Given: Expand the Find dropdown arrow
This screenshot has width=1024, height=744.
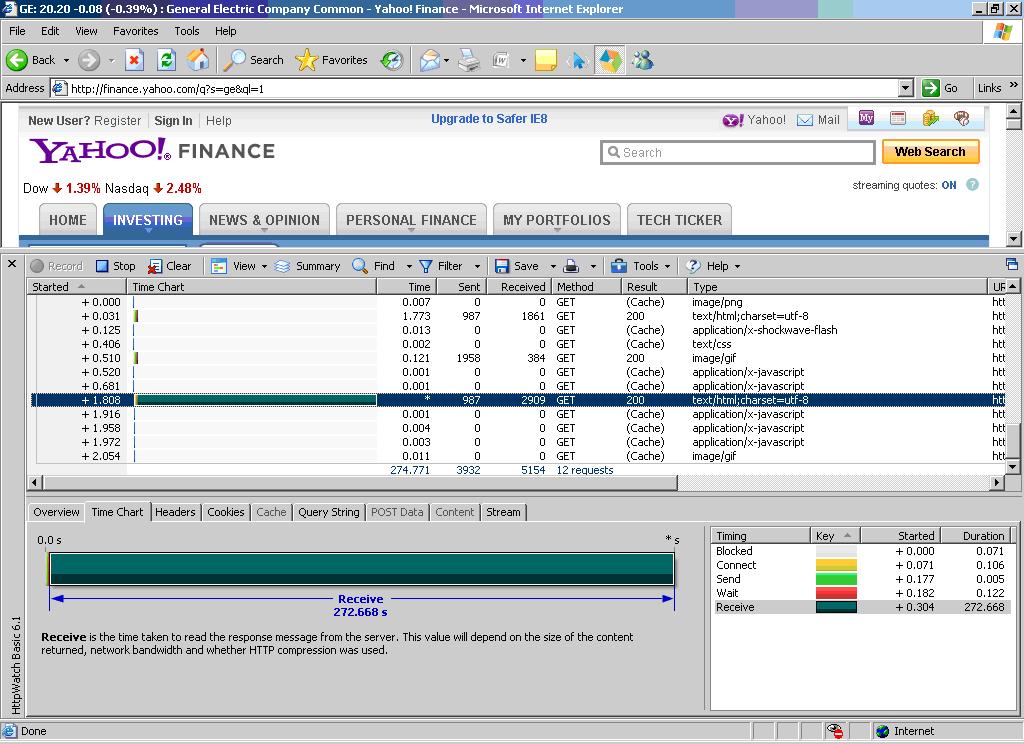Looking at the screenshot, I should point(409,267).
